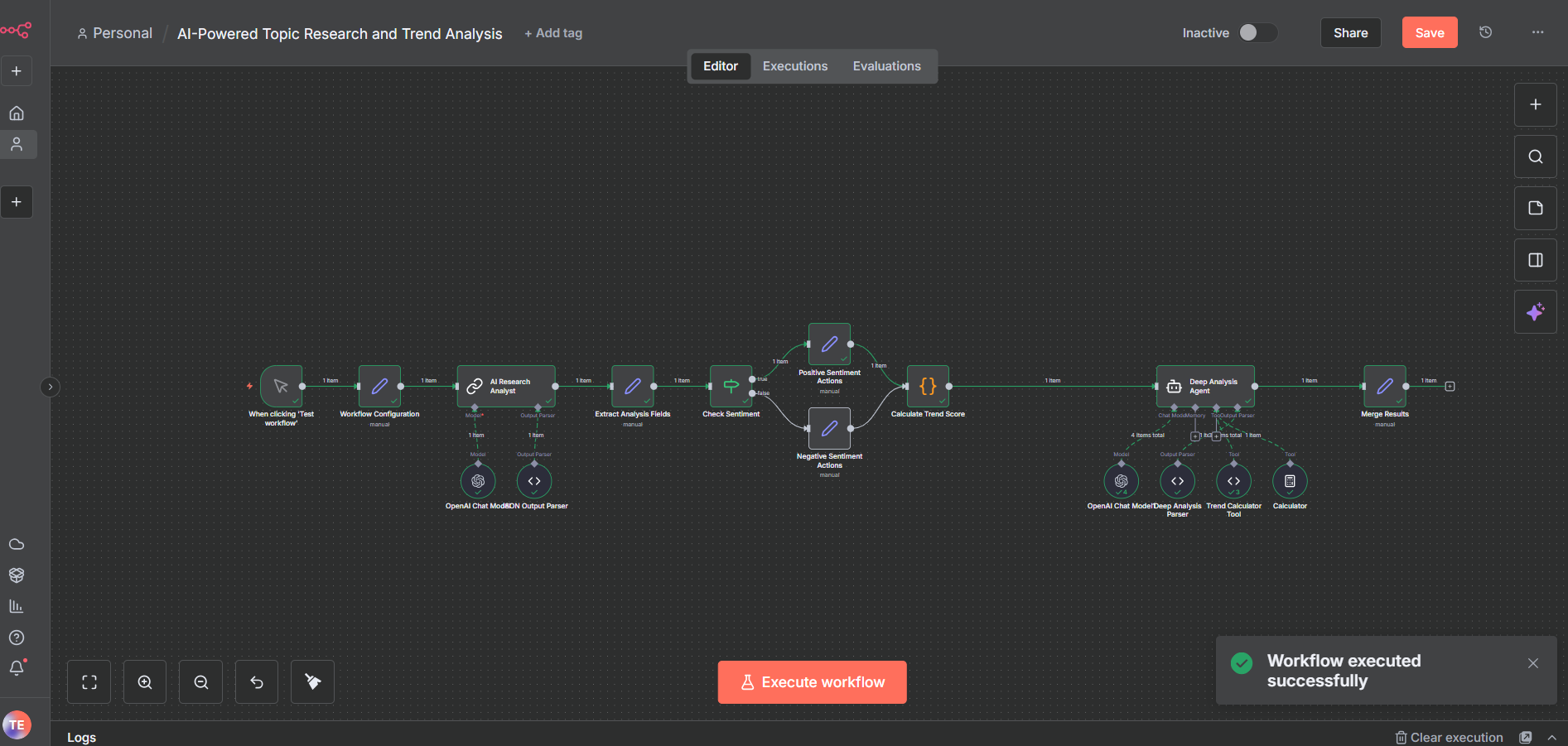Zoom out using the magnifier minus icon
This screenshot has height=746, width=1568.
[x=200, y=681]
